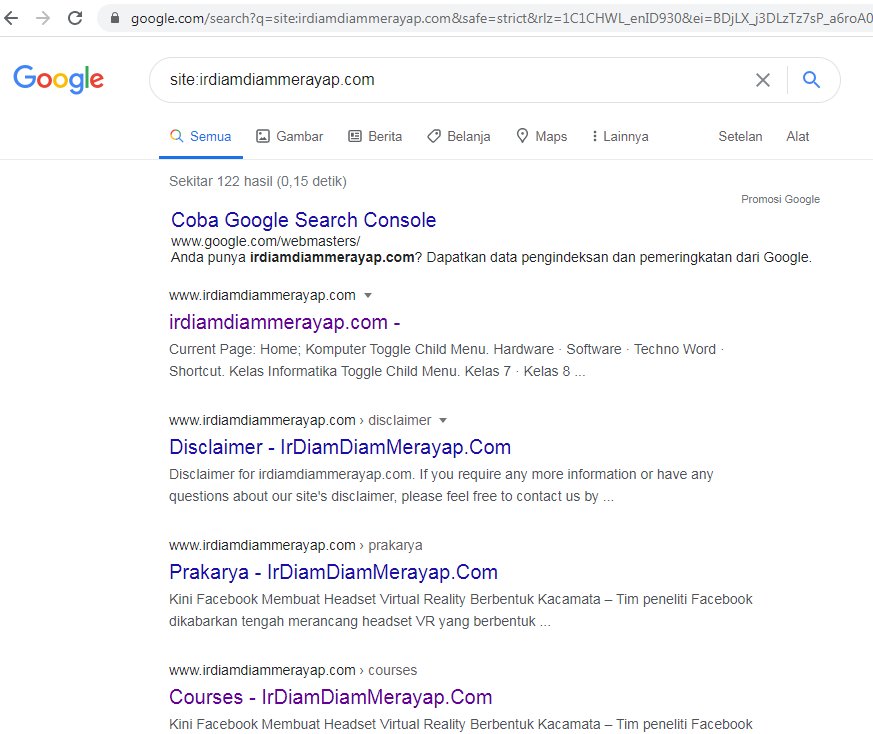Click the disclaimer breadcrumb URL text
873x734 pixels.
[300, 420]
